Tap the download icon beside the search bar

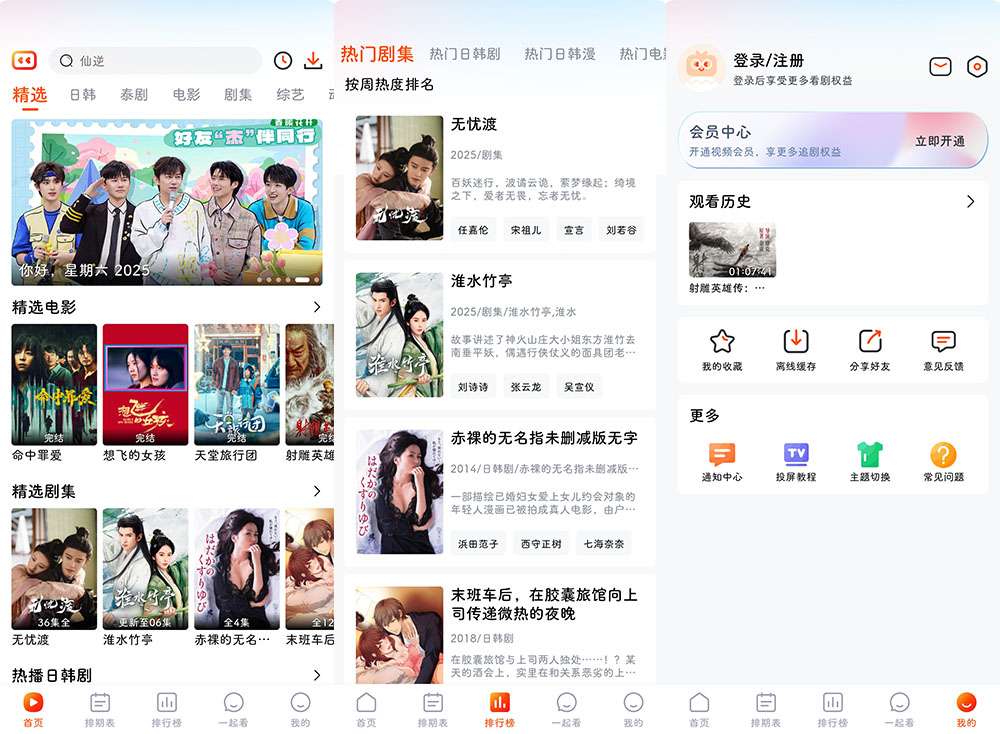[314, 59]
